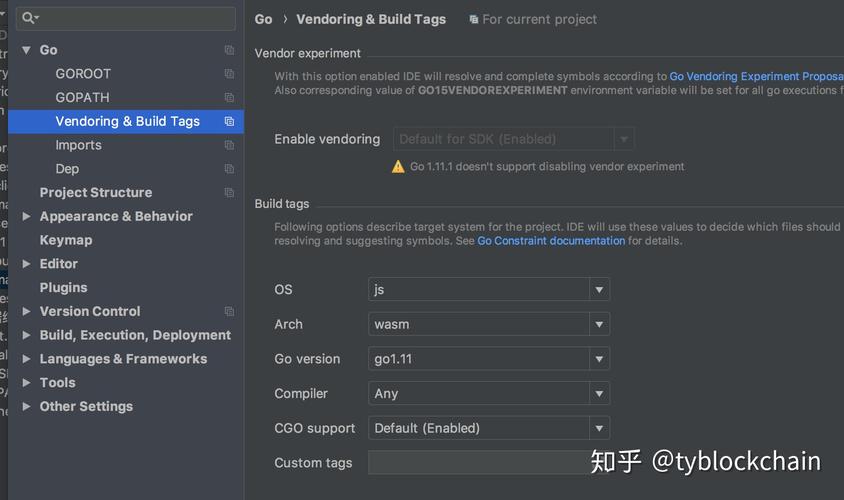The width and height of the screenshot is (844, 500).
Task: Expand Build, Execution, Deployment section
Action: [x=26, y=335]
